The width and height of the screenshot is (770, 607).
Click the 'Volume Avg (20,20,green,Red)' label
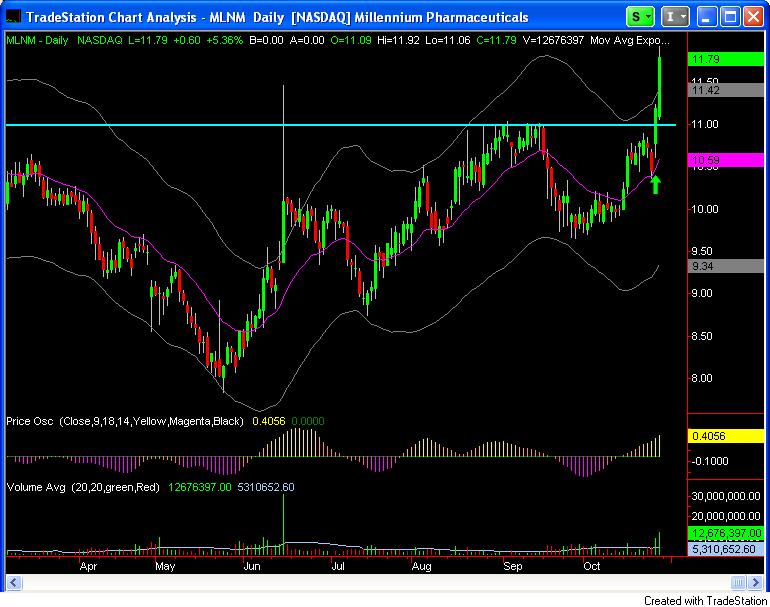83,487
